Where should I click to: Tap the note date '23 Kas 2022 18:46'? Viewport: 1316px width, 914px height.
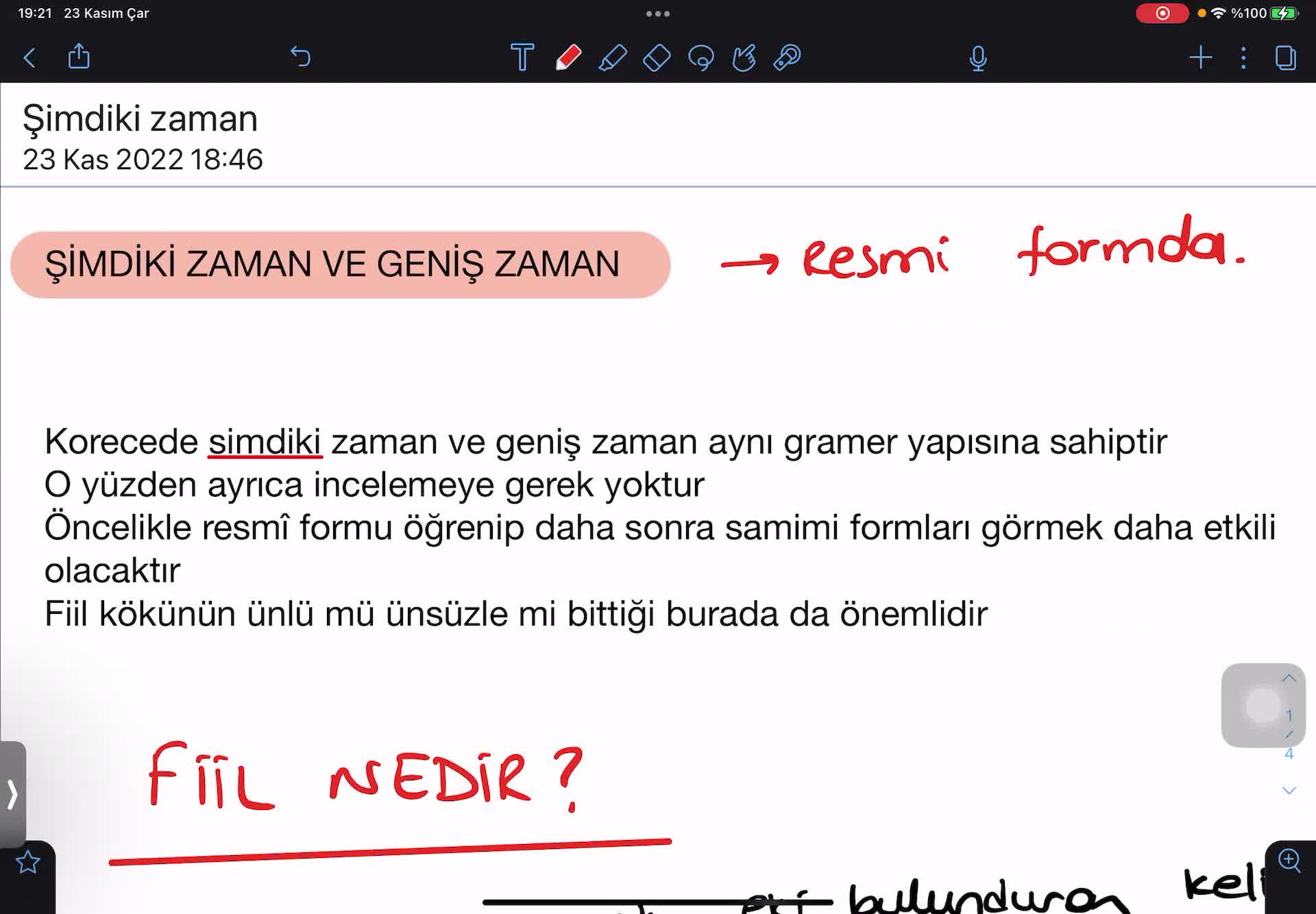143,159
